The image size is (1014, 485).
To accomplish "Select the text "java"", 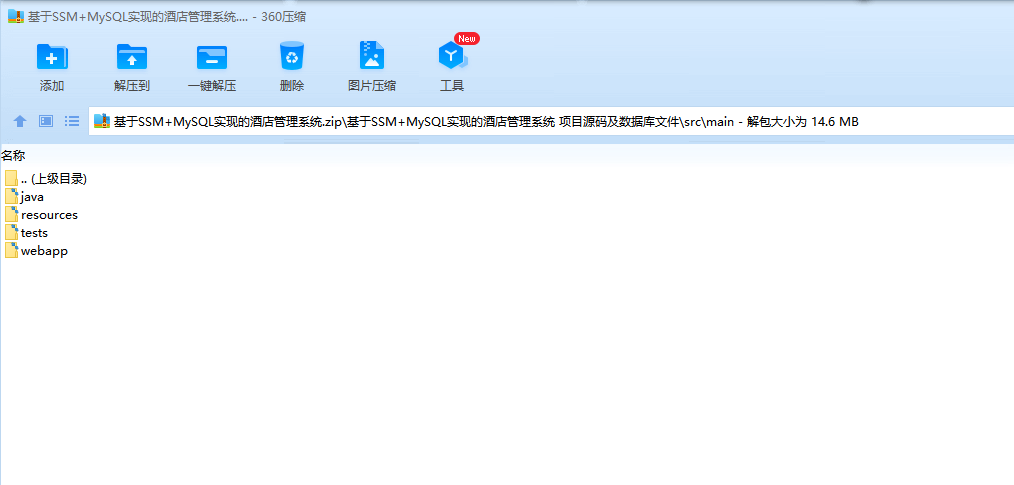I will [32, 197].
